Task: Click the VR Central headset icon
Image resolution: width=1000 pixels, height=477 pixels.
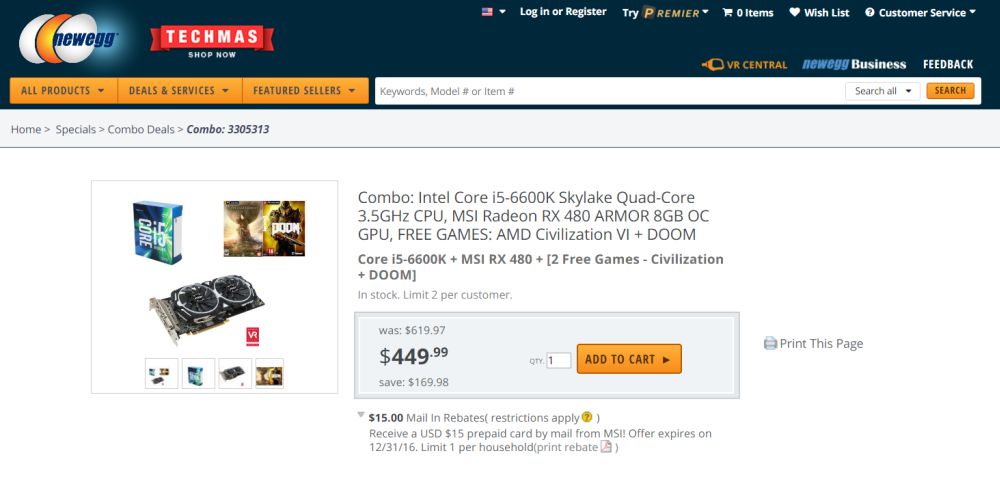Action: [x=712, y=65]
